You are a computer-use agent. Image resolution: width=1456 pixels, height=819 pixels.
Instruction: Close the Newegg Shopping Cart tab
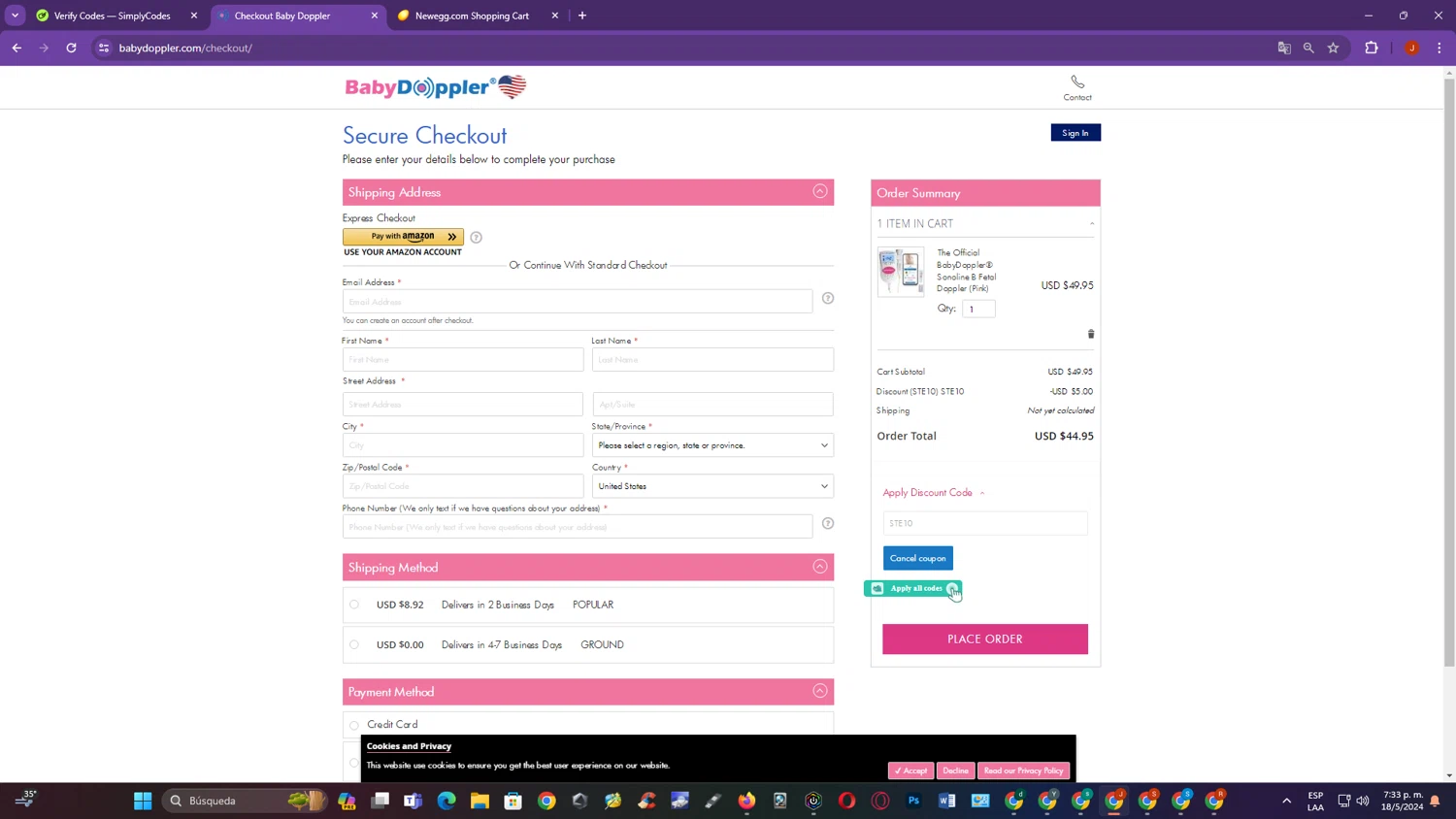point(555,16)
